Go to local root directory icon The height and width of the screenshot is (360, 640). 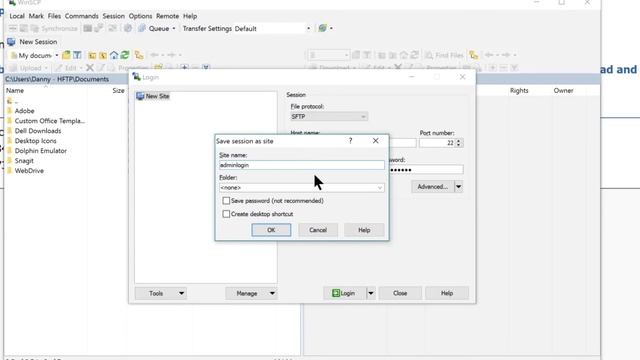103,55
